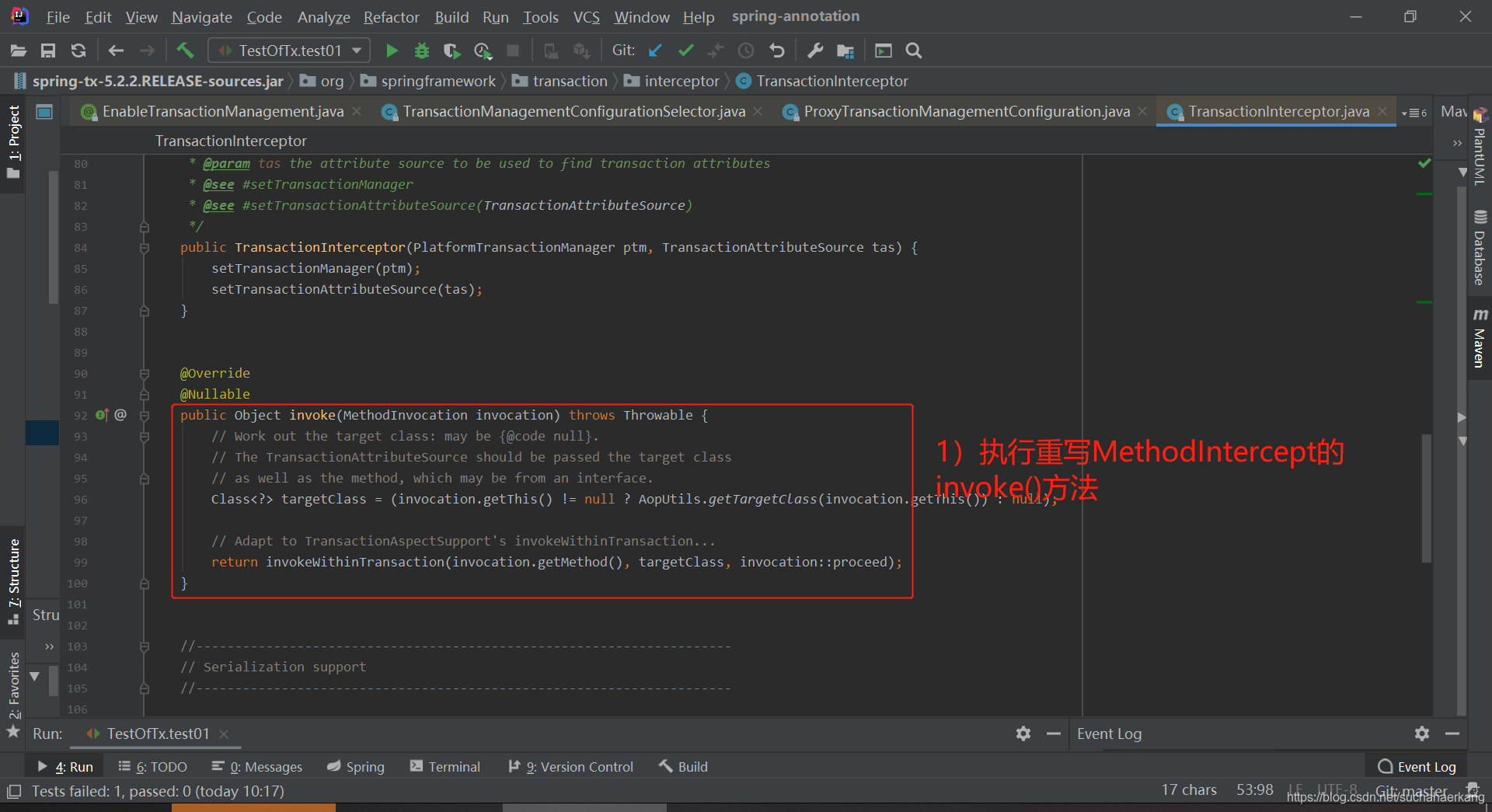Viewport: 1492px width, 812px height.
Task: Switch to TransactionManagementConfigurationSelector.java tab
Action: [x=573, y=112]
